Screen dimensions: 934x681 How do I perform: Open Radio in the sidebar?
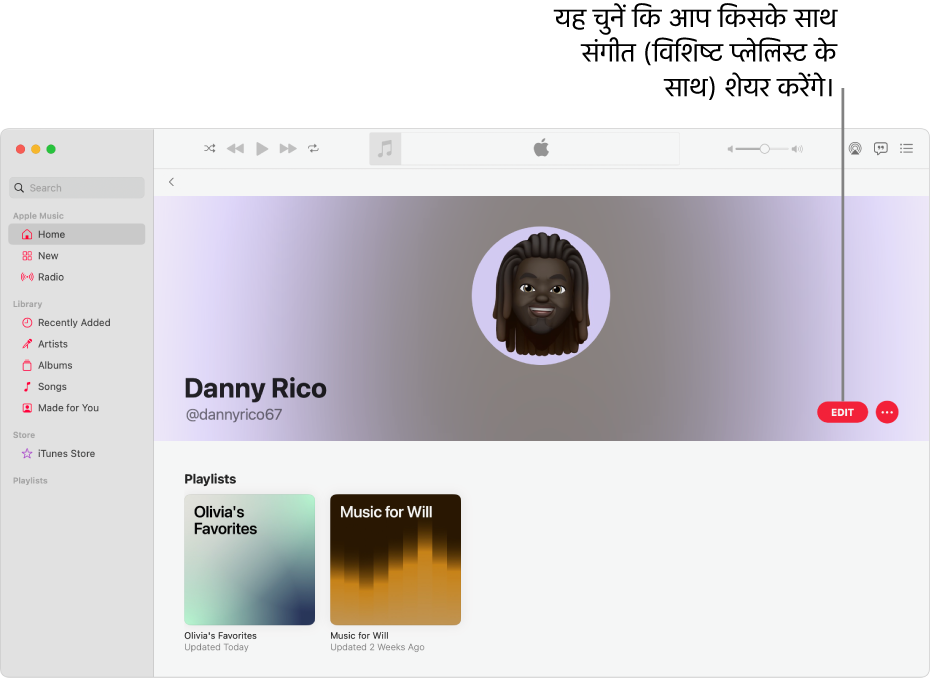coord(77,277)
